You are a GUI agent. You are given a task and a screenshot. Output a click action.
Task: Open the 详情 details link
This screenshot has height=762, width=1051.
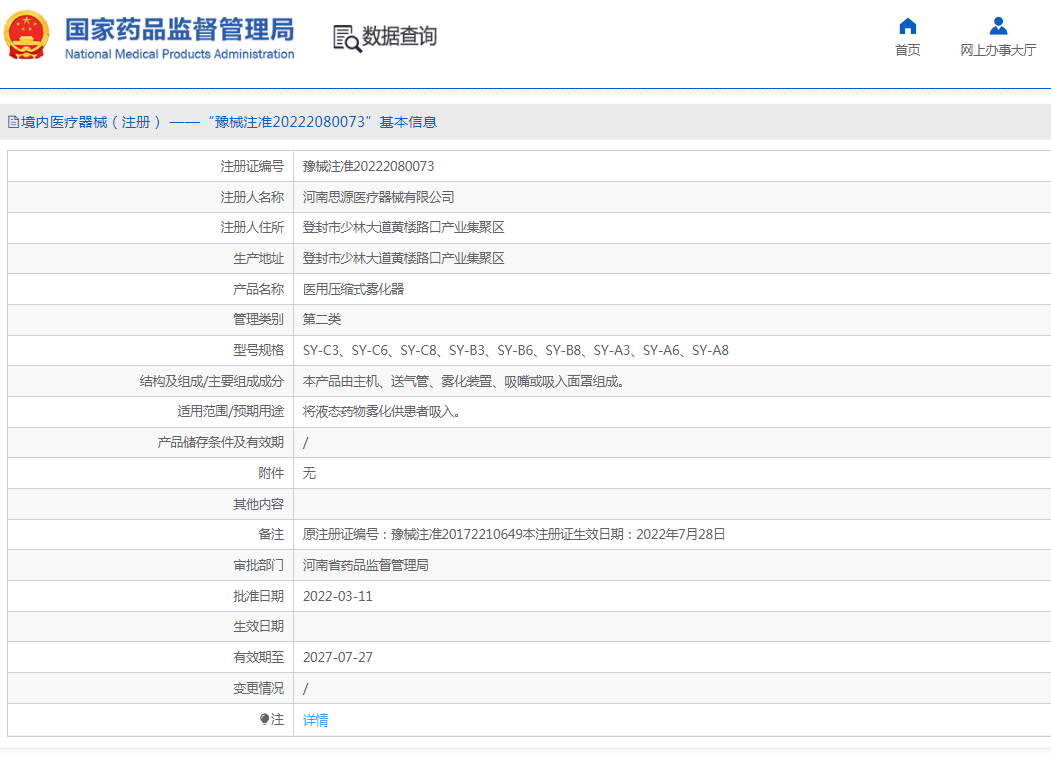(316, 720)
